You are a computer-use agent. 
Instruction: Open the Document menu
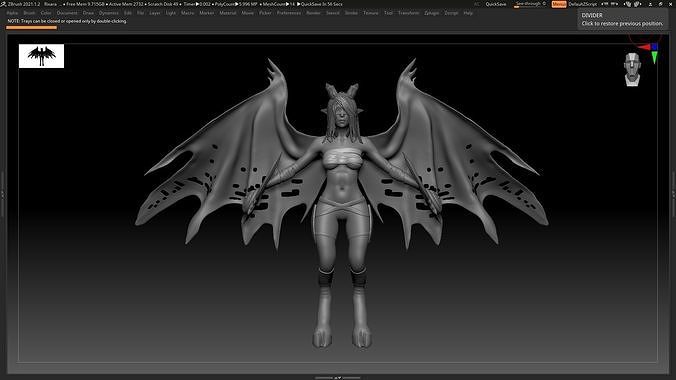[67, 13]
